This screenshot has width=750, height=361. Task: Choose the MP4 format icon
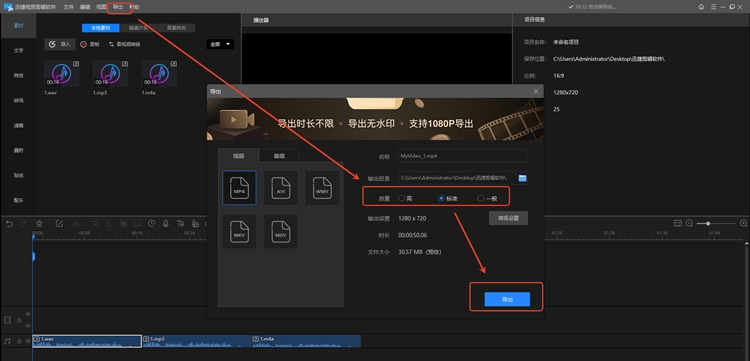[239, 188]
